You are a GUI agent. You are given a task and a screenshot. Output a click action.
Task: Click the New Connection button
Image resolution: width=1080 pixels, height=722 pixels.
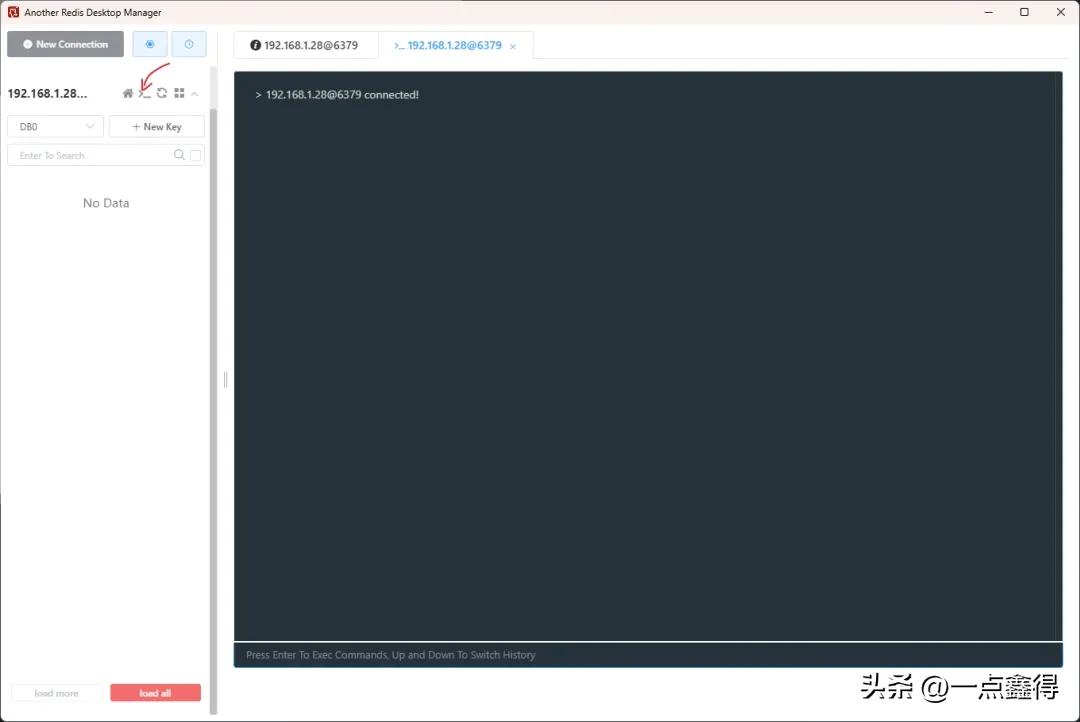(65, 44)
